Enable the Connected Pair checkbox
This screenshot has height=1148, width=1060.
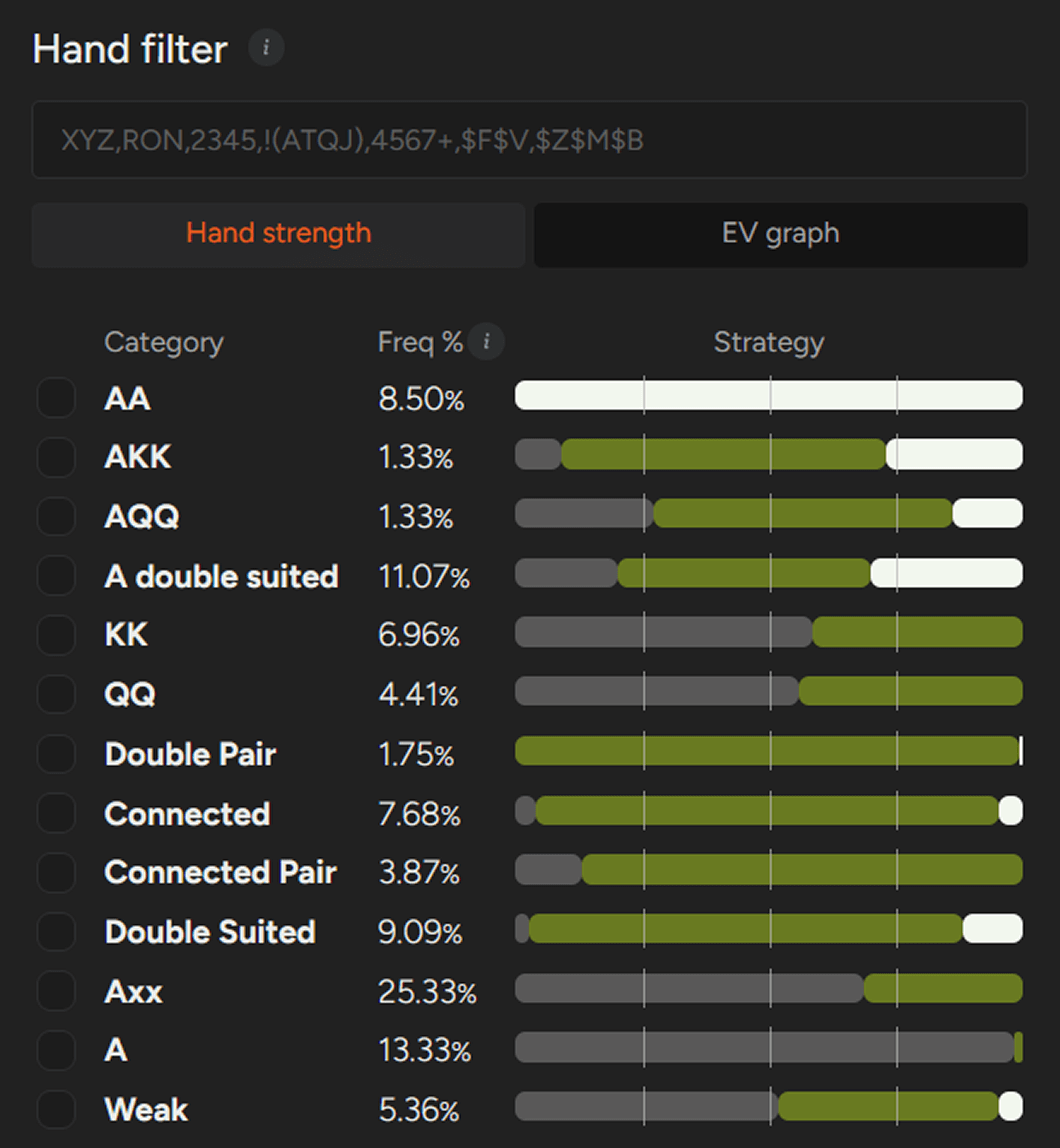coord(56,872)
